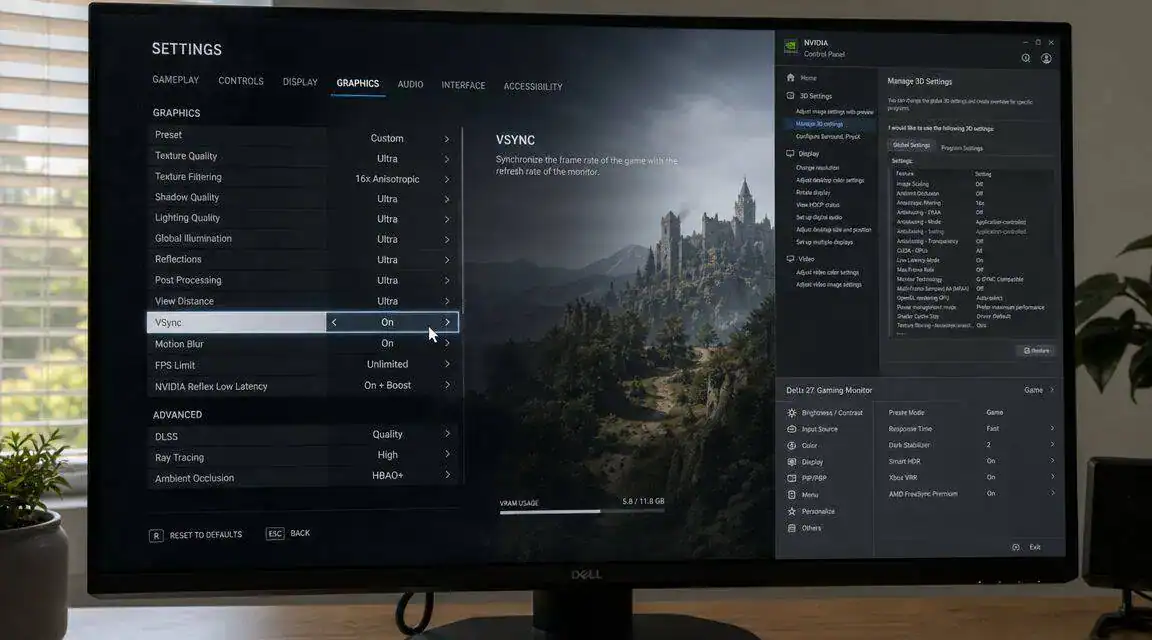
Task: Click the Display section icon in NVIDIA sidebar
Action: click(790, 154)
